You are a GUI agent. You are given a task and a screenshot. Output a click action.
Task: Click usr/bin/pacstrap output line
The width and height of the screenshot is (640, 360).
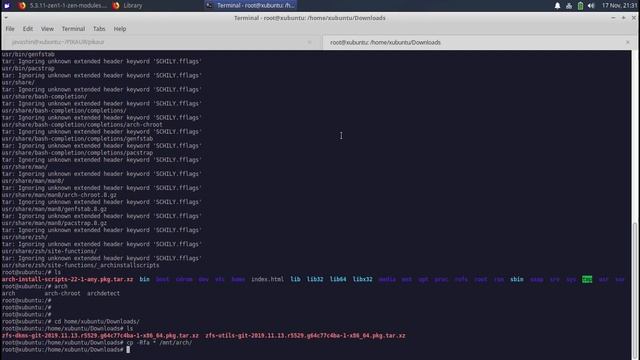point(28,68)
